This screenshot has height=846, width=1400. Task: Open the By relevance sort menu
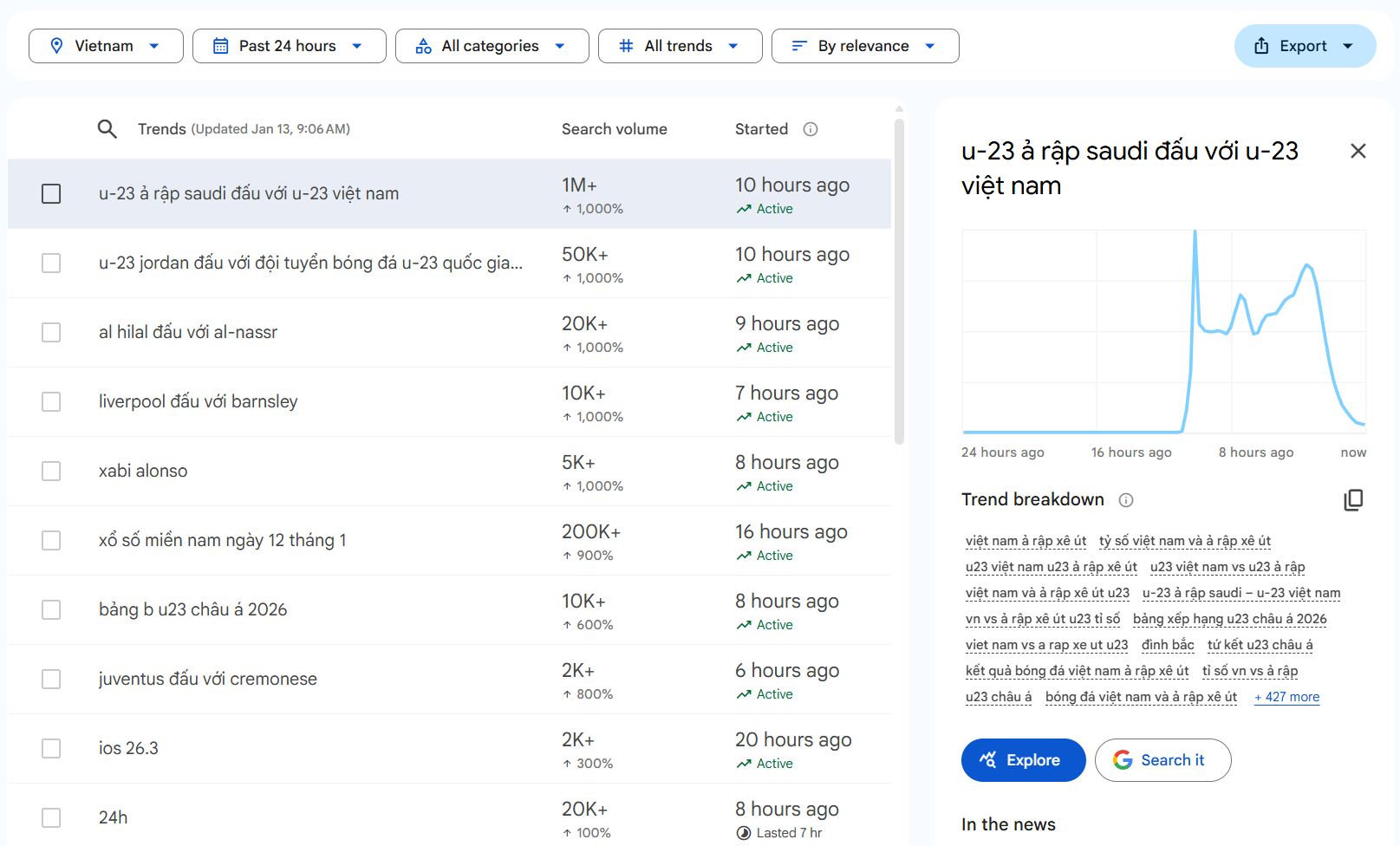pos(864,46)
